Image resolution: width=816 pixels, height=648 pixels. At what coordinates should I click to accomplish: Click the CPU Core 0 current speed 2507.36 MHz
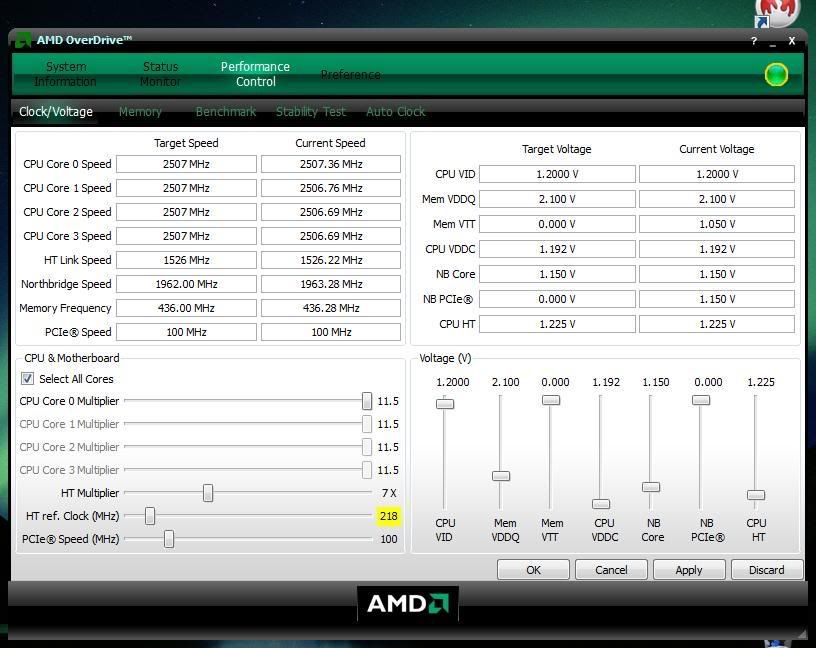click(331, 164)
